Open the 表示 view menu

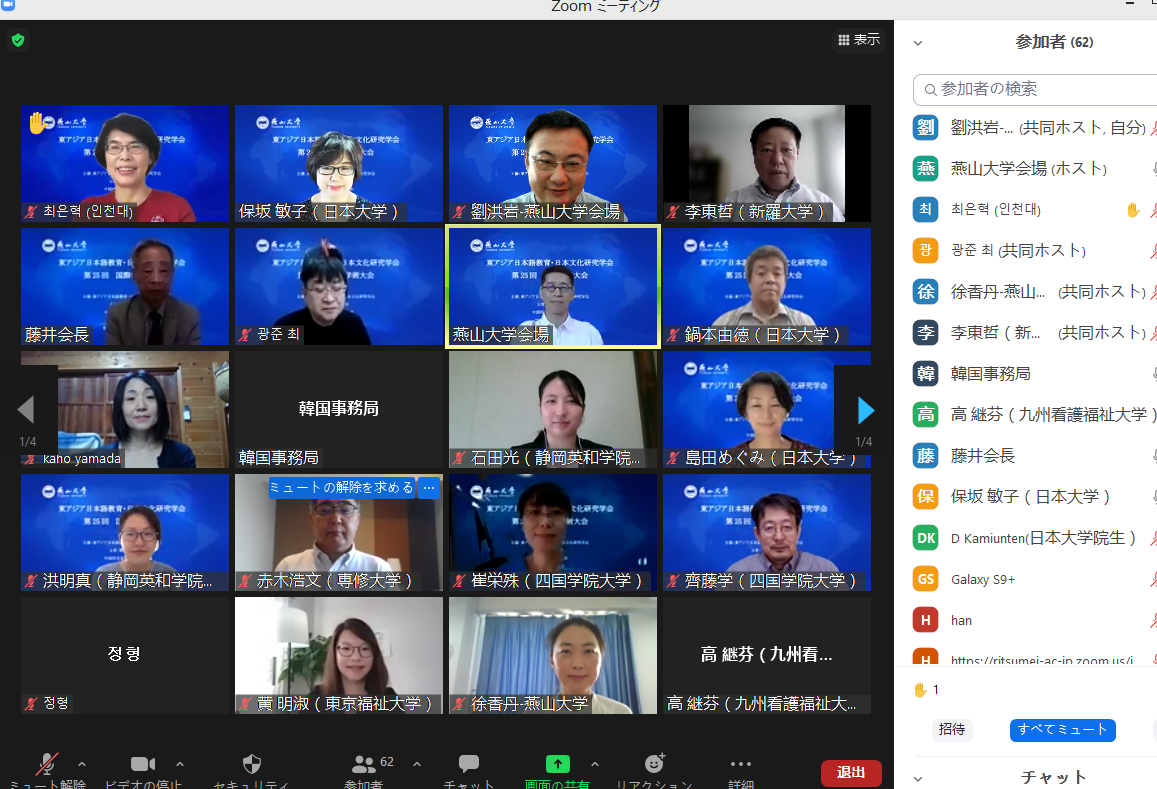click(859, 40)
